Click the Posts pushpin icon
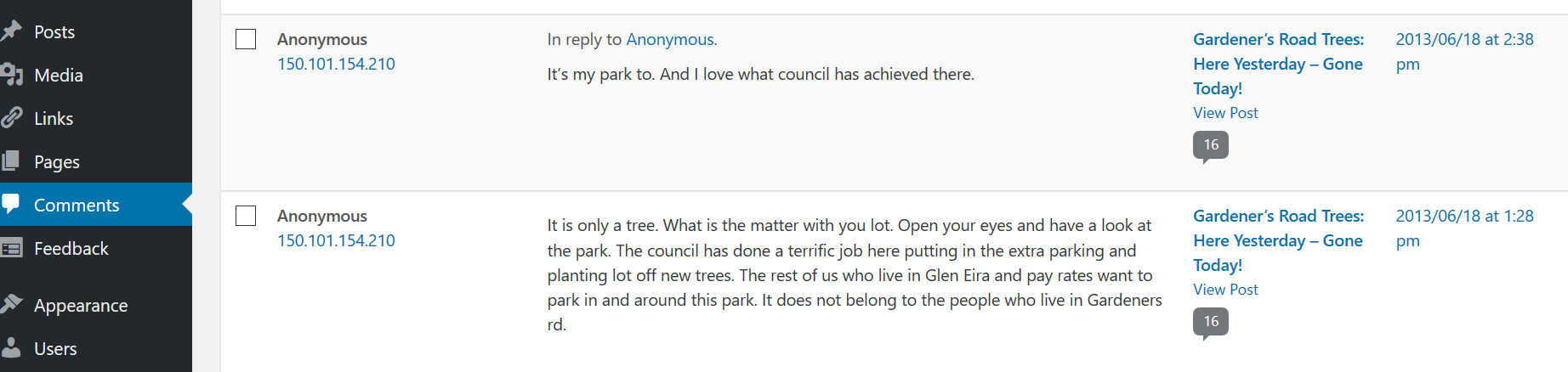 click(11, 31)
